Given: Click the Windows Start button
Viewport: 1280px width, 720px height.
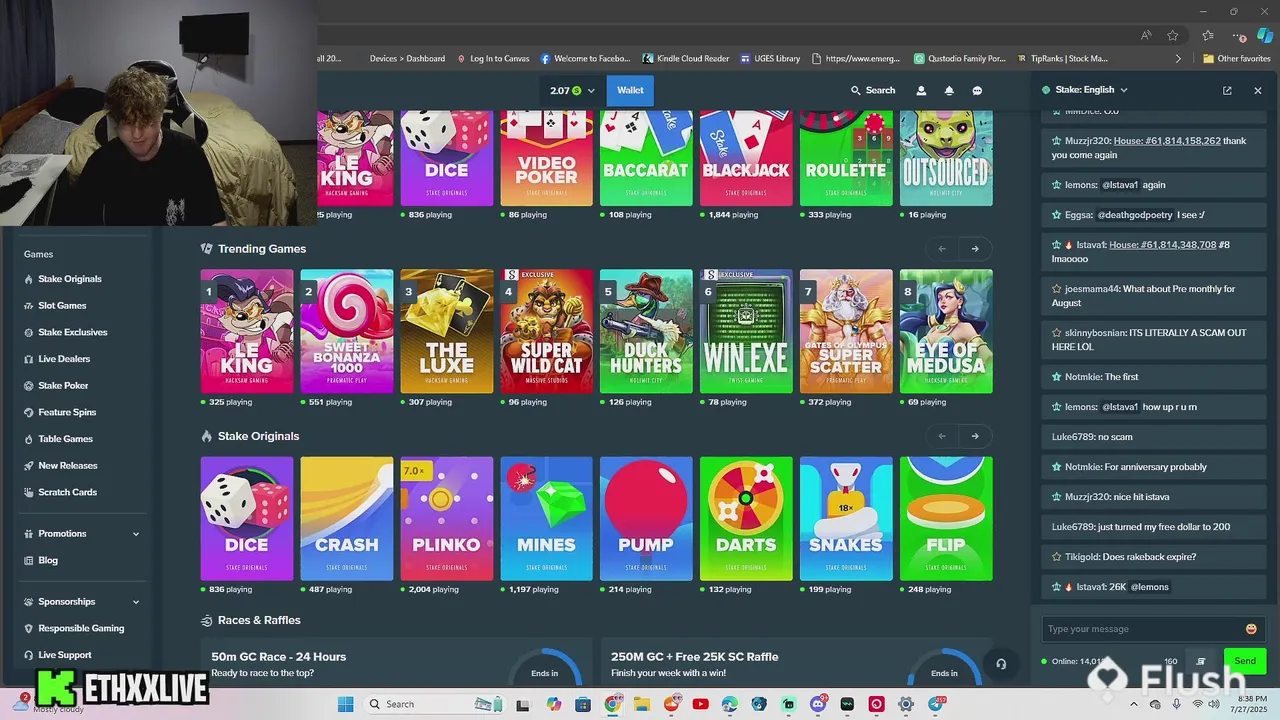Looking at the screenshot, I should [345, 704].
